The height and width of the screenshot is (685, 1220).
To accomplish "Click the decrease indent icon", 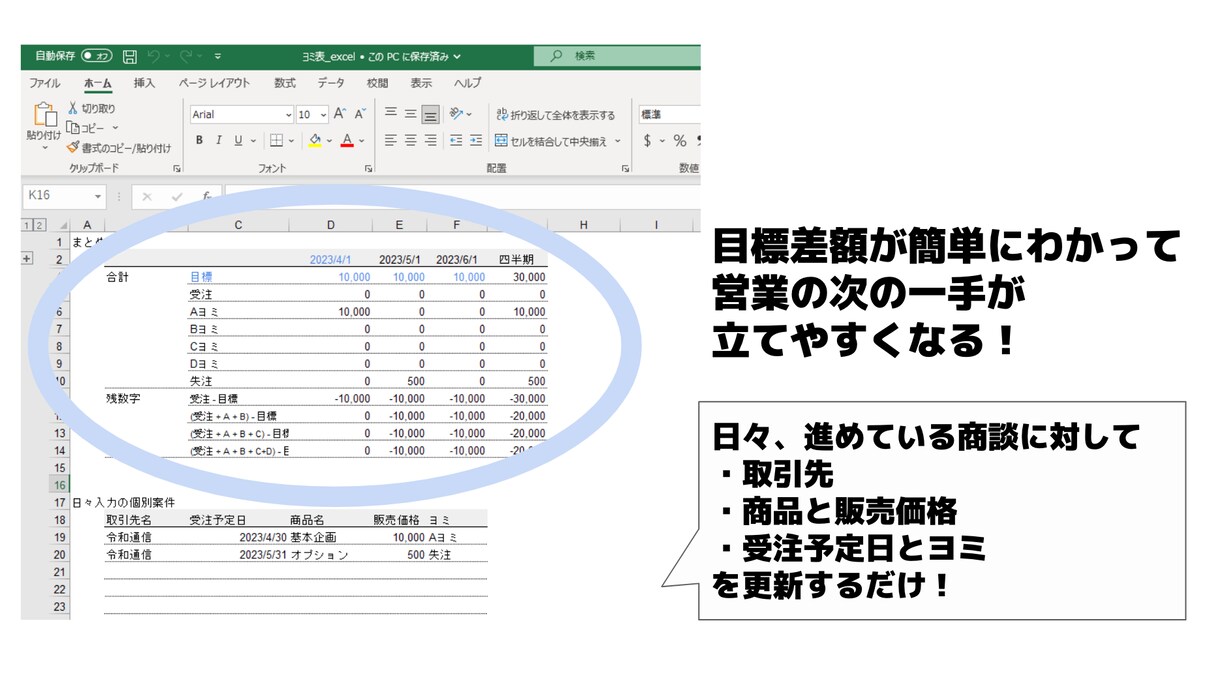I will 456,141.
